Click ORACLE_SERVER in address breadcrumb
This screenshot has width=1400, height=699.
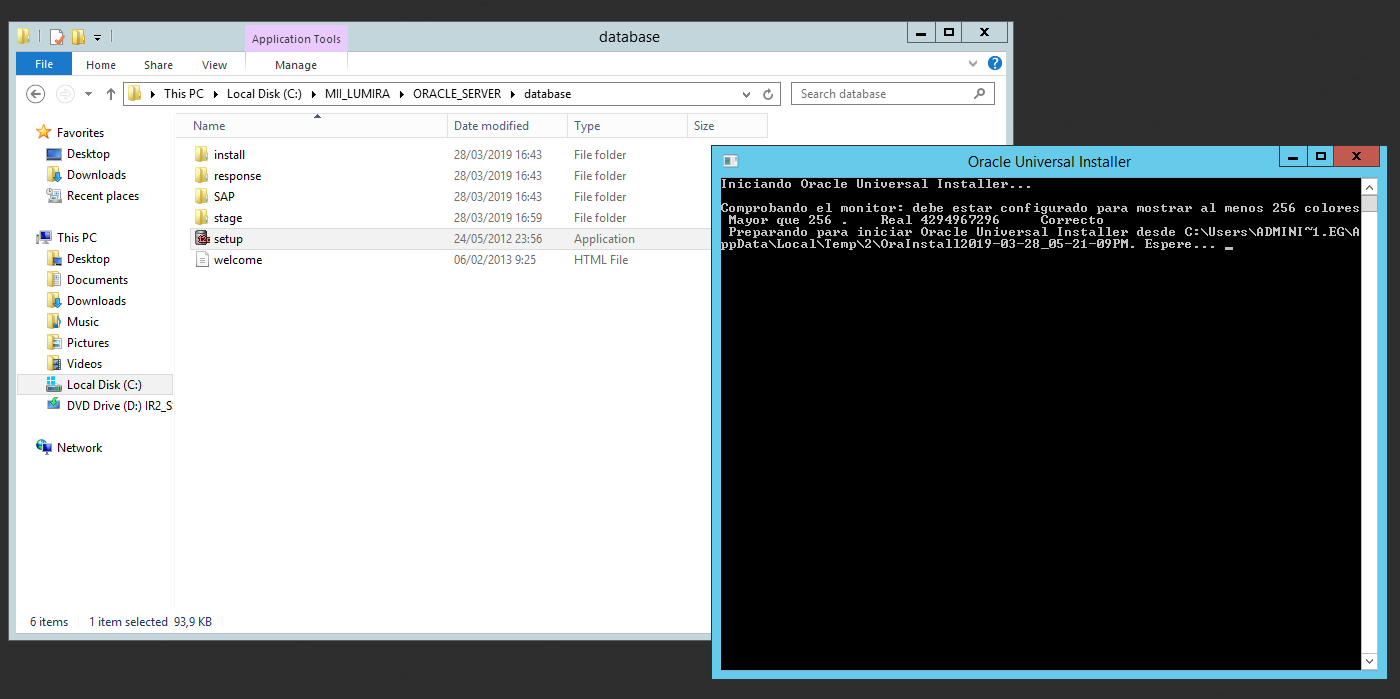coord(457,94)
